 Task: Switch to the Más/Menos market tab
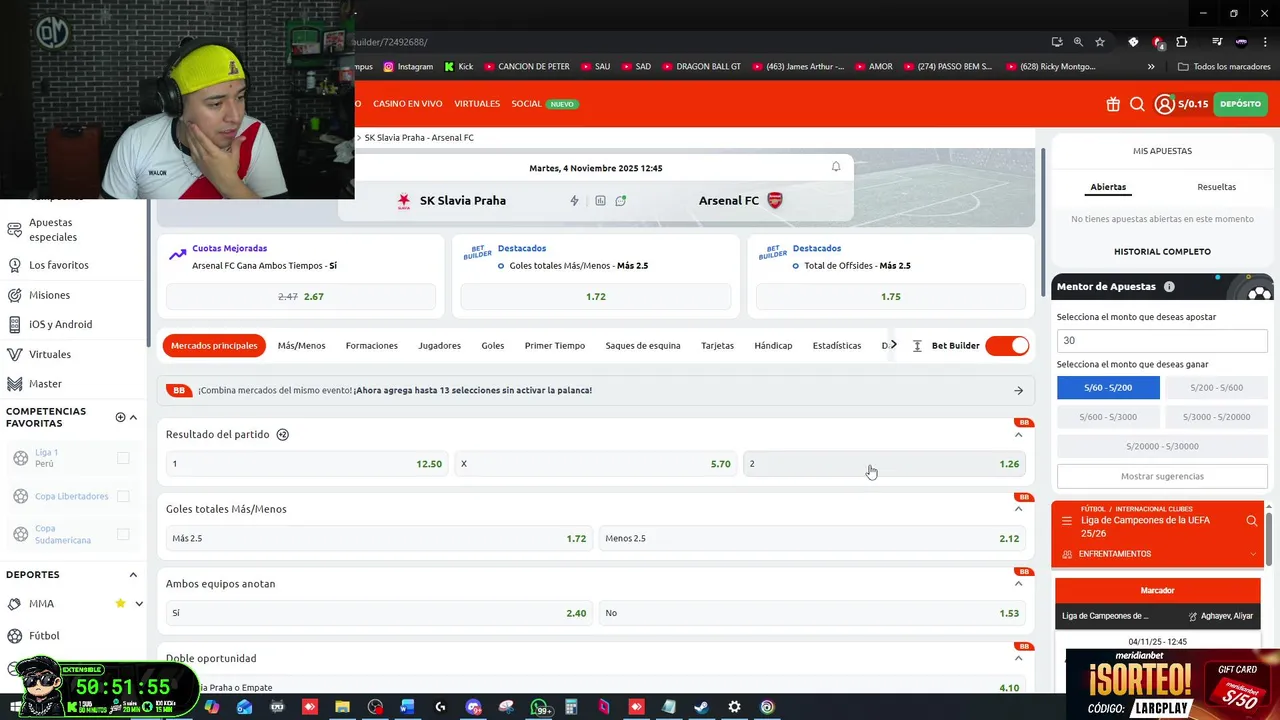[301, 346]
